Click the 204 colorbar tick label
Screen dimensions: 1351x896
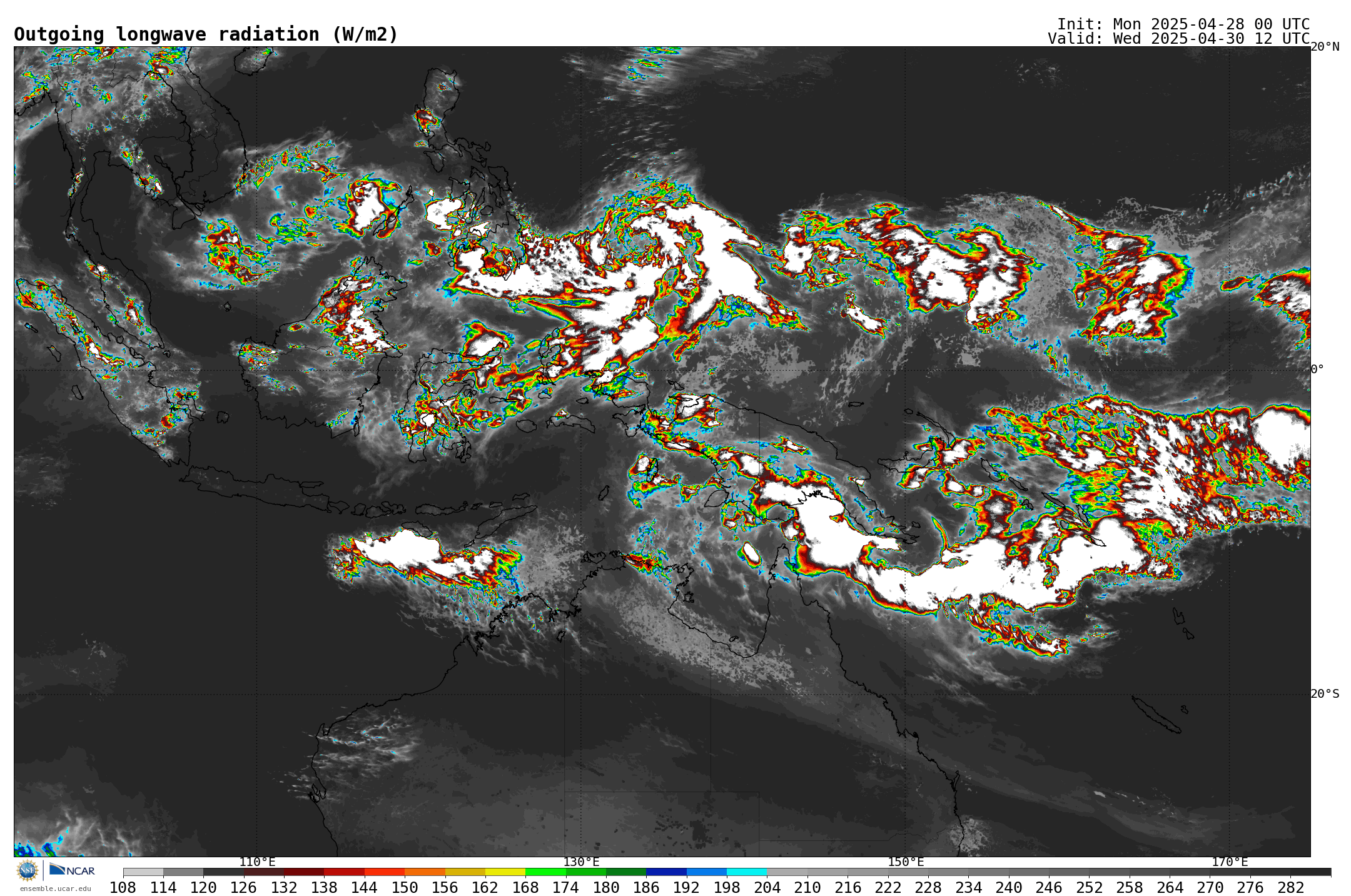(x=767, y=887)
